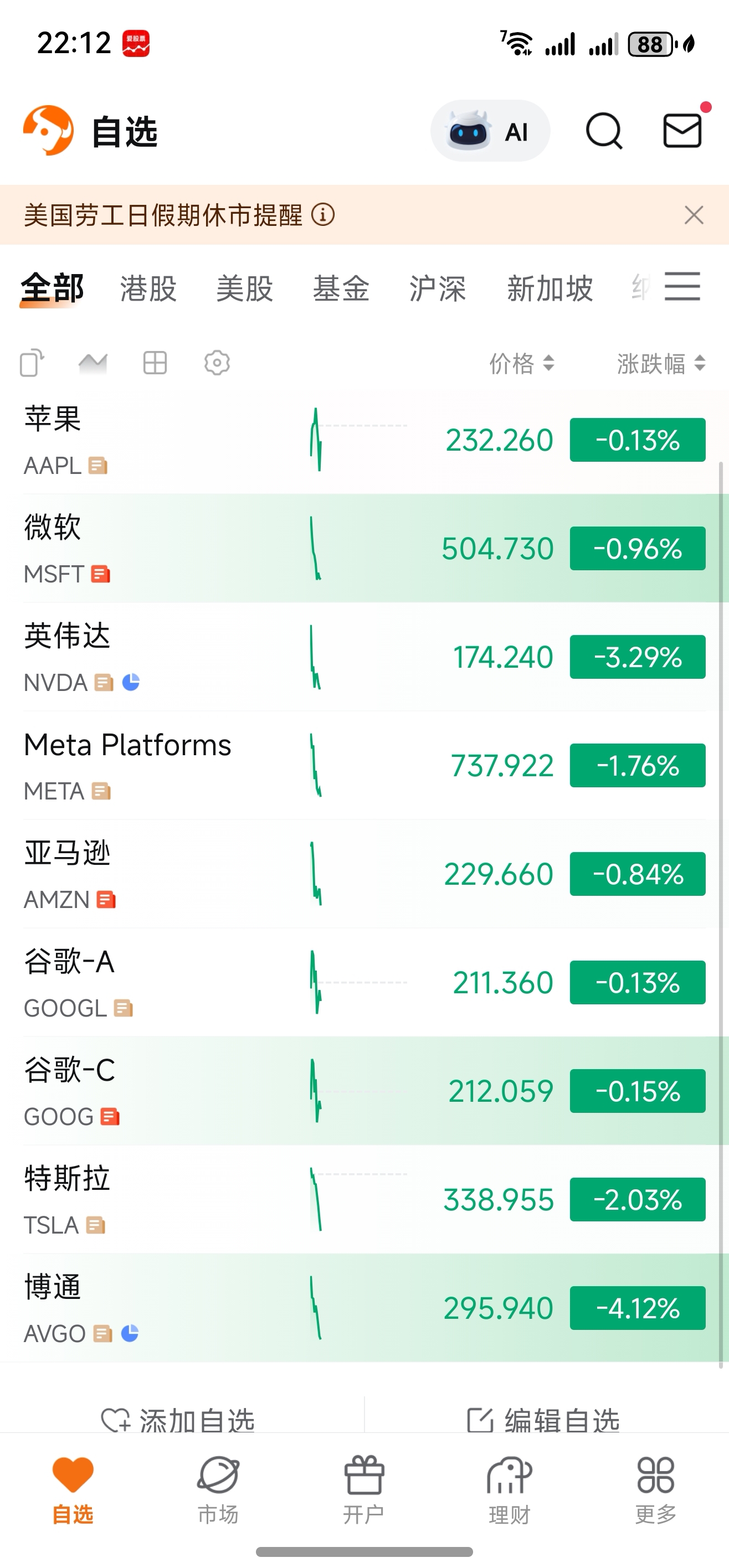Sort list by 涨跌幅 column arrows
Viewport: 729px width, 1568px height.
[x=661, y=363]
